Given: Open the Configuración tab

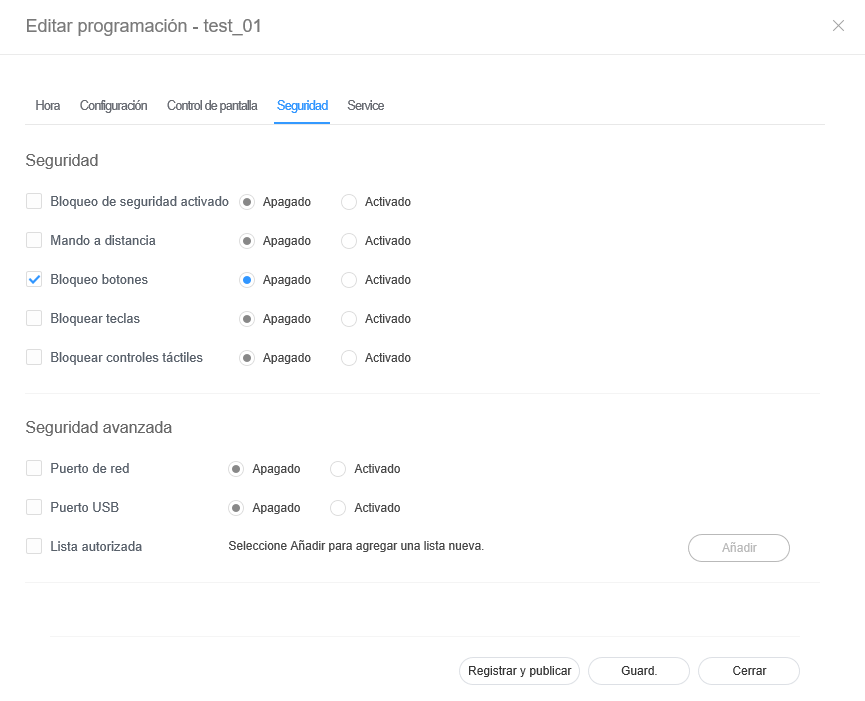Looking at the screenshot, I should coord(113,105).
